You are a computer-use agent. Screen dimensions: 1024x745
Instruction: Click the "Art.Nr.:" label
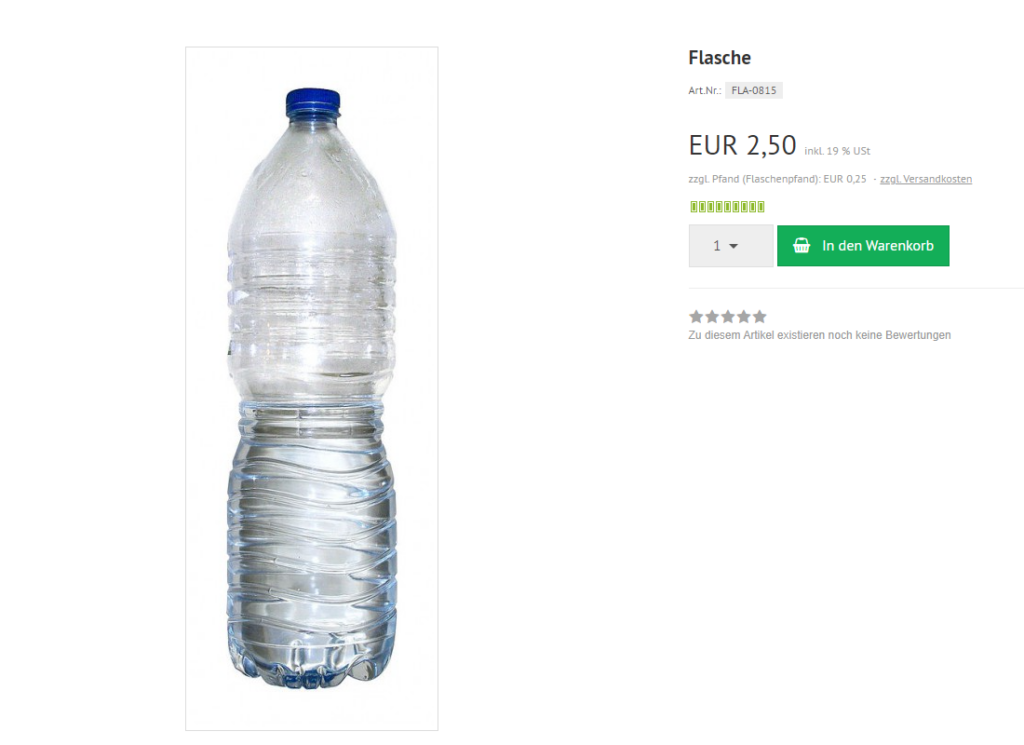[x=705, y=91]
